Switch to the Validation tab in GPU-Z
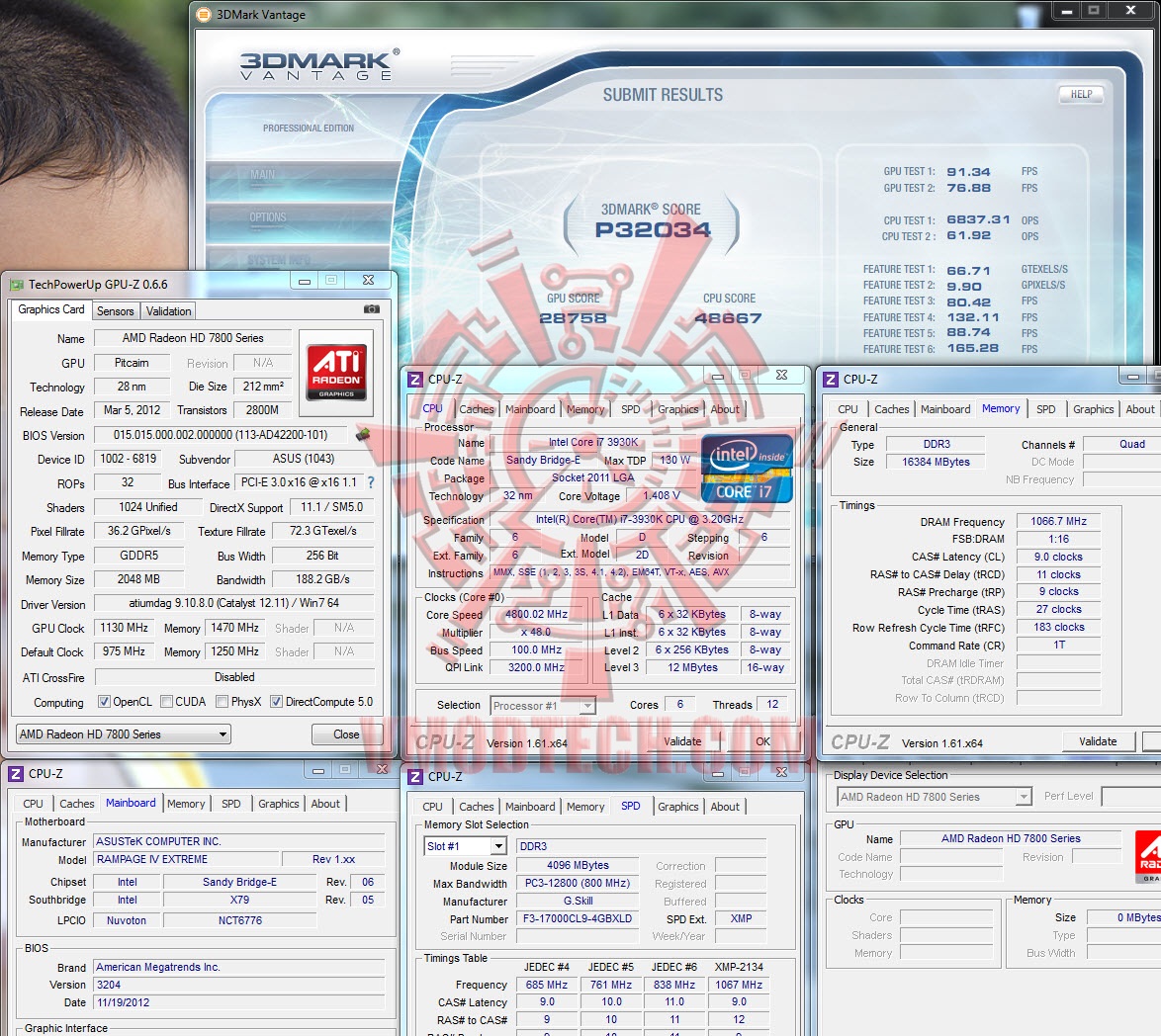Viewport: 1161px width, 1036px height. point(168,310)
